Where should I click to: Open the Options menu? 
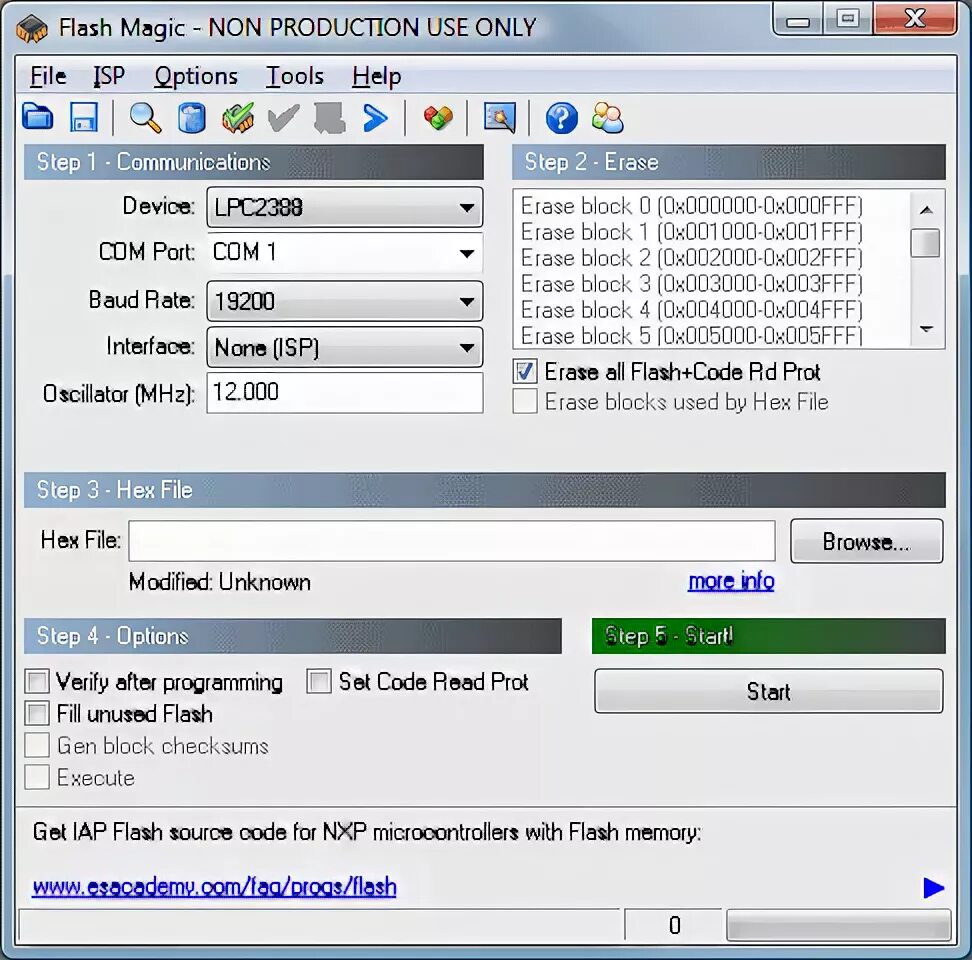[196, 76]
